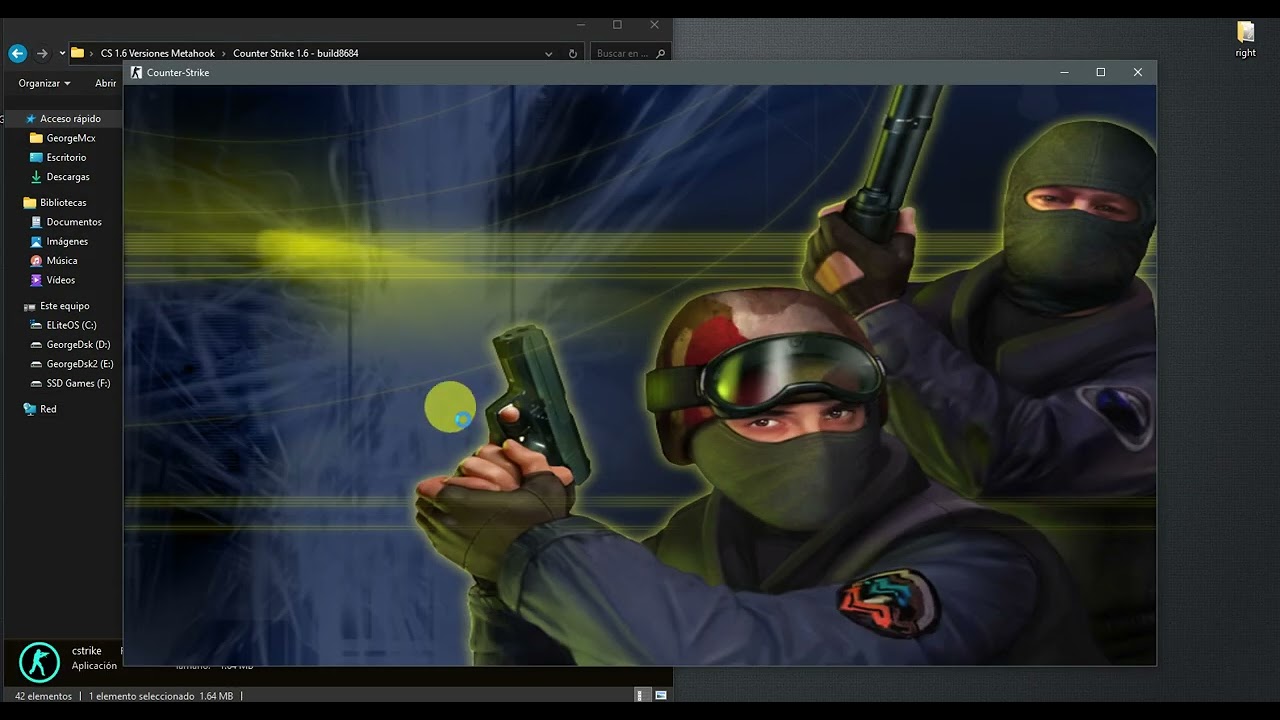Click the 'right' desktop file icon
This screenshot has height=720, width=1280.
[1245, 38]
